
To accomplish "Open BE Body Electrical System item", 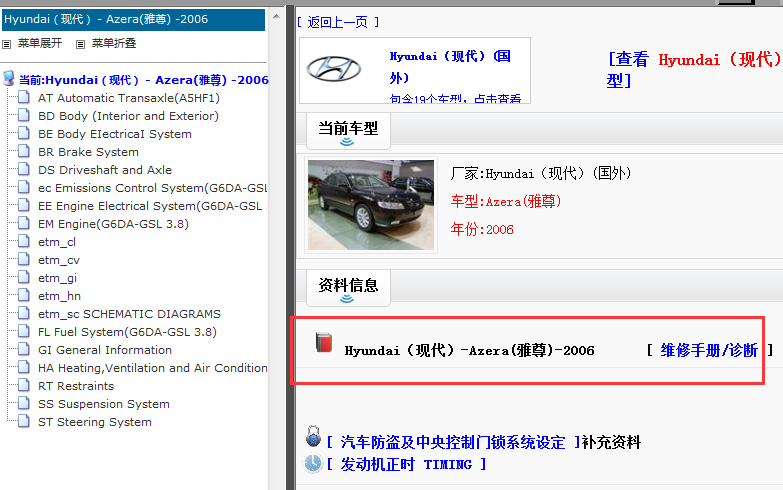I will coord(115,134).
